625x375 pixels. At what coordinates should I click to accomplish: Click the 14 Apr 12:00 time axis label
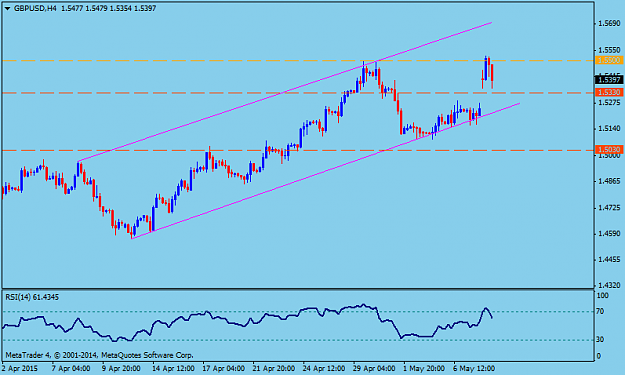click(x=173, y=368)
